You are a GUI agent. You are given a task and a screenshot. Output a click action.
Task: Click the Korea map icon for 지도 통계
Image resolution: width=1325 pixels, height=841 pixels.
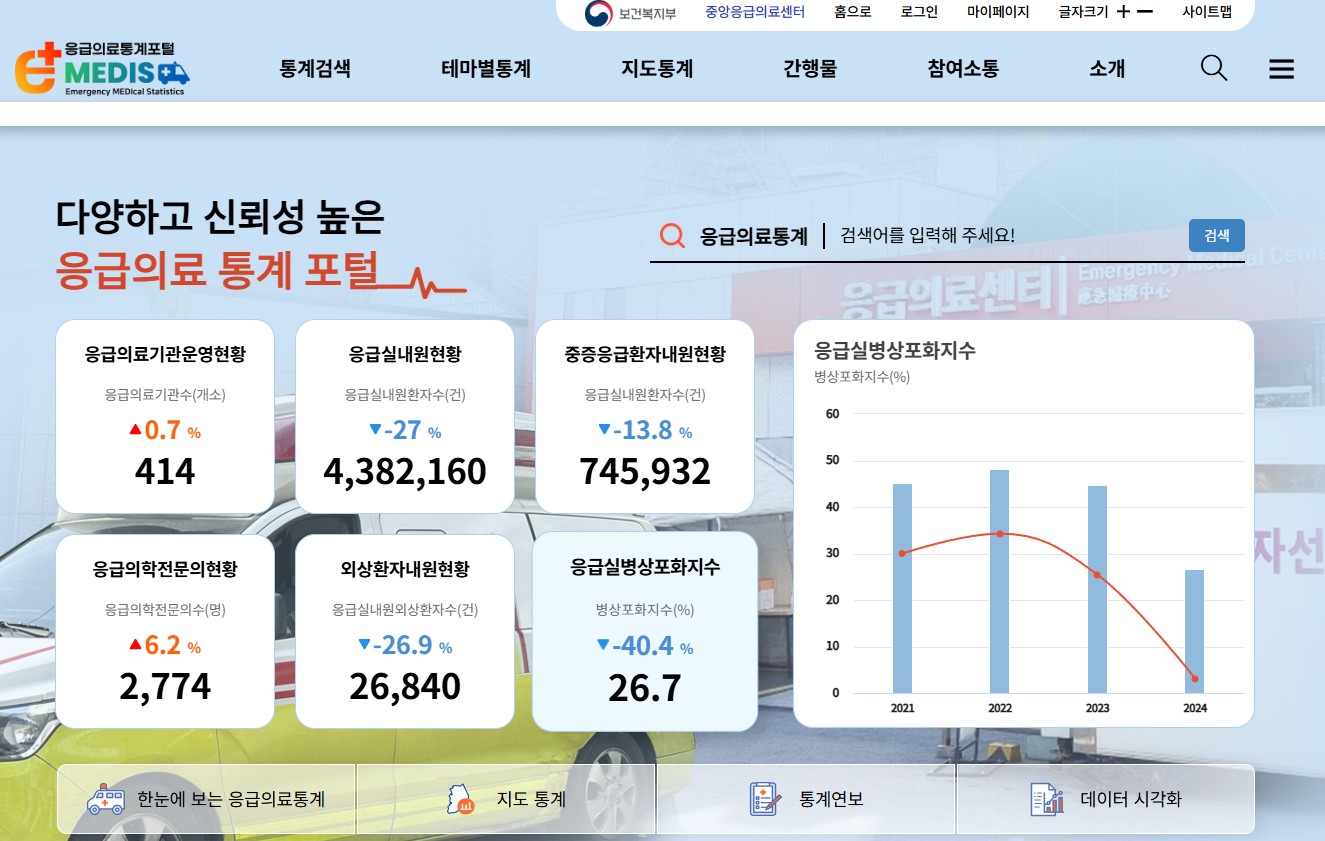[x=460, y=800]
